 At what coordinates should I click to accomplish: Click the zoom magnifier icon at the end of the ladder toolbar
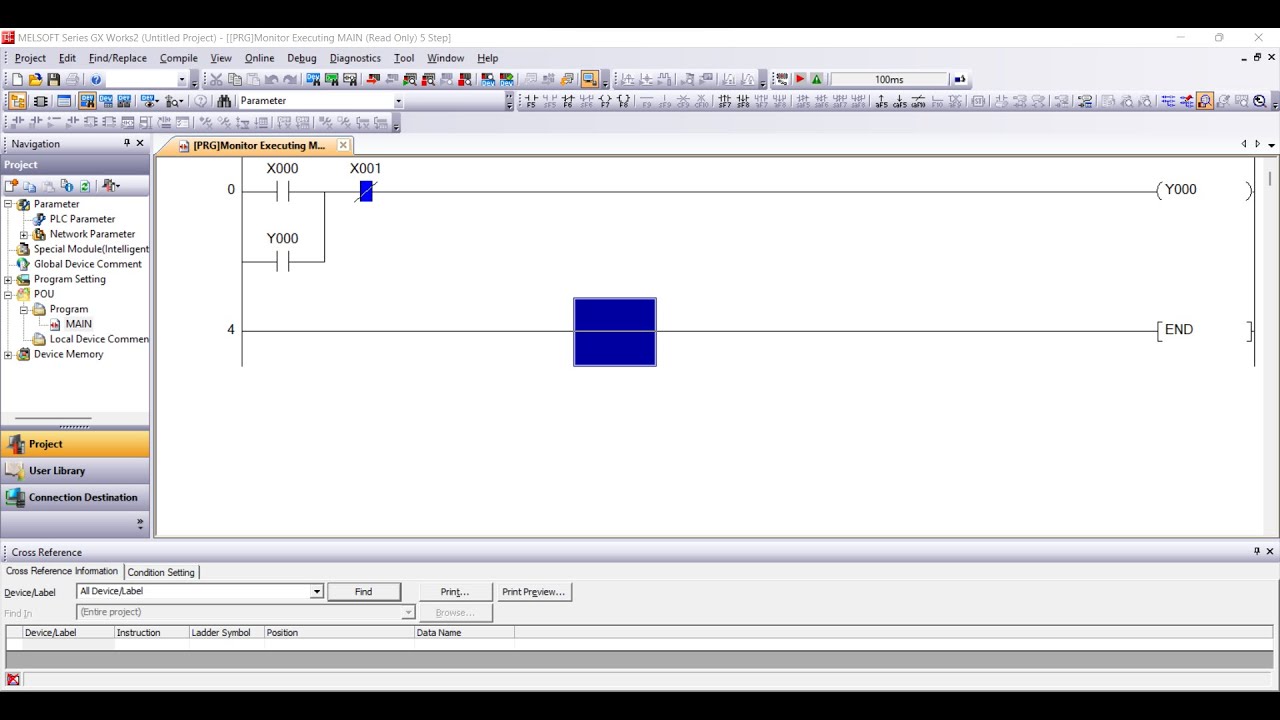click(1260, 101)
